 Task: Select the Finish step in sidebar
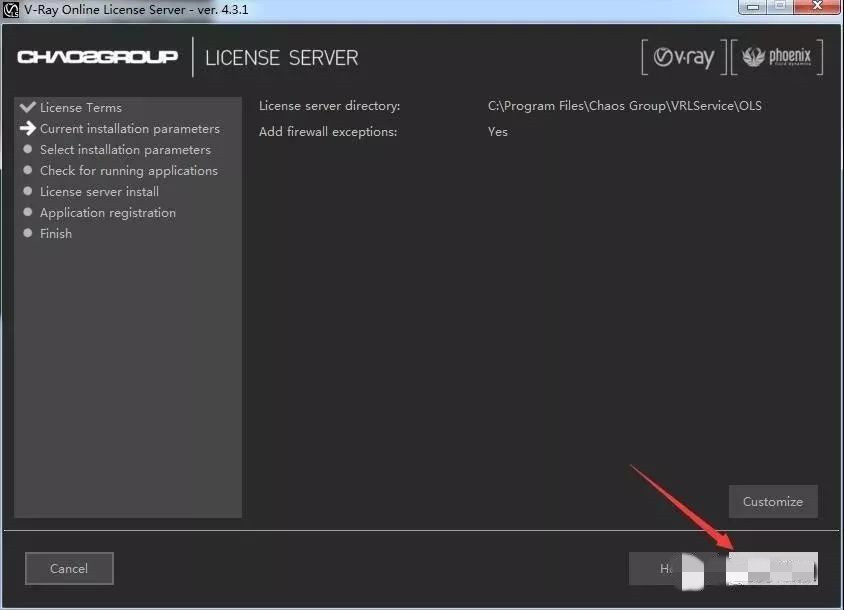(x=56, y=233)
